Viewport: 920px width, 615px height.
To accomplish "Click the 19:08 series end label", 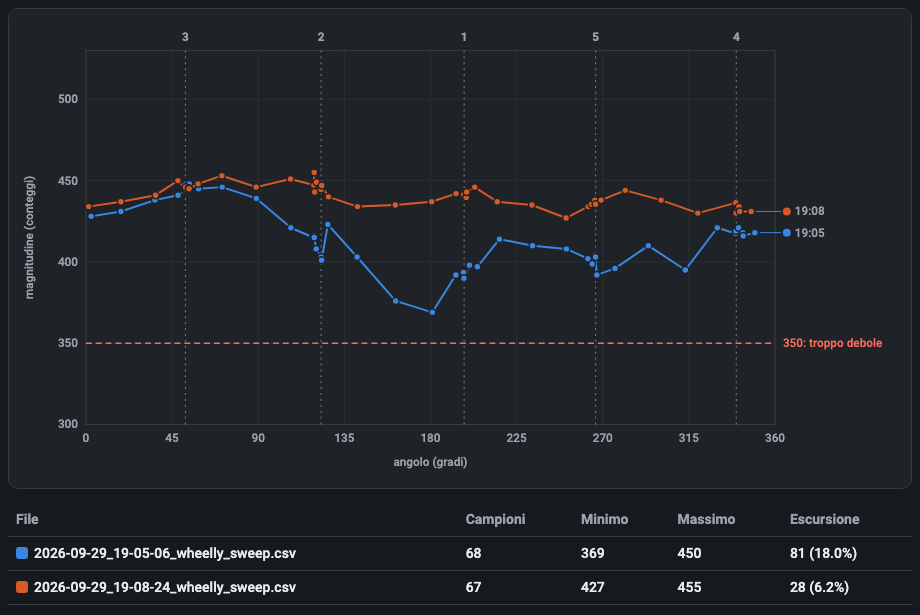I will (x=809, y=211).
